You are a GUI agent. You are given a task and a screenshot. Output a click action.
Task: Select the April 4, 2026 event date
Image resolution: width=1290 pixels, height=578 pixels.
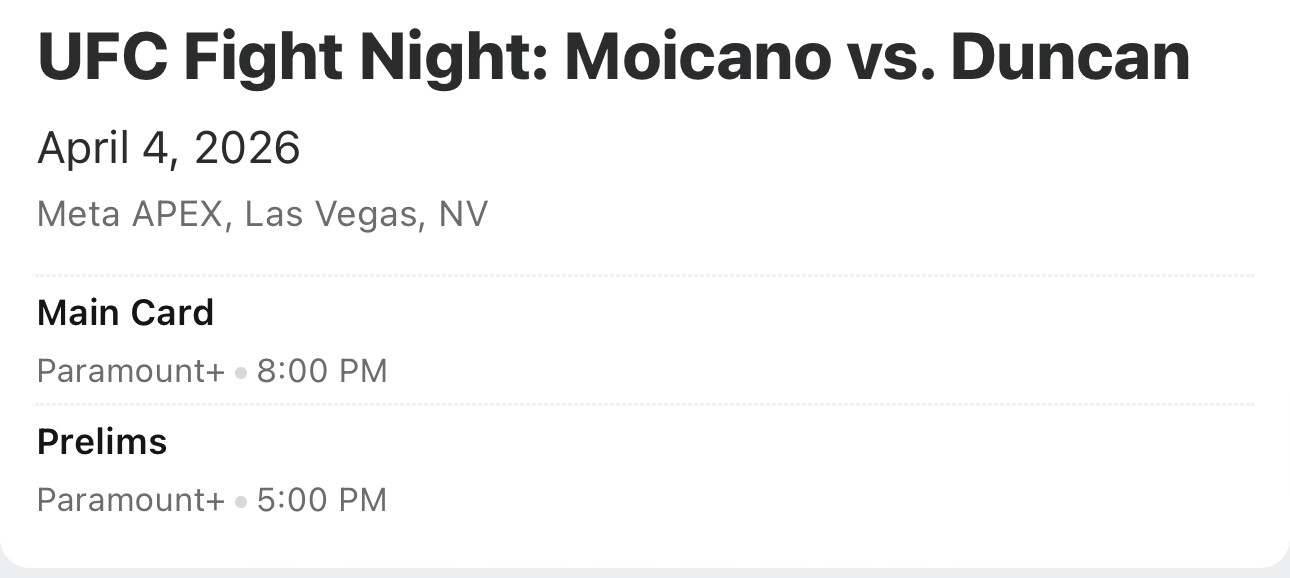tap(168, 149)
